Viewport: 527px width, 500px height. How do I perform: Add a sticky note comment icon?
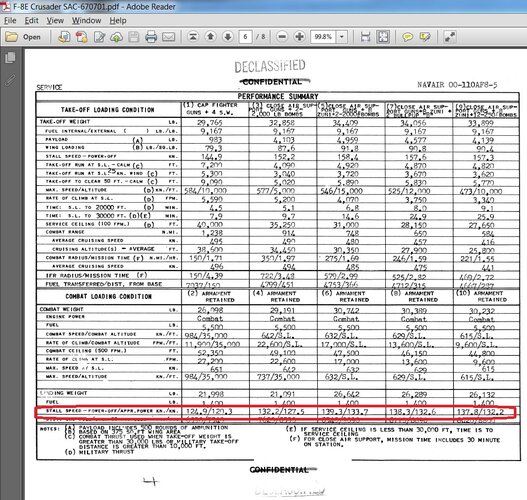click(408, 37)
